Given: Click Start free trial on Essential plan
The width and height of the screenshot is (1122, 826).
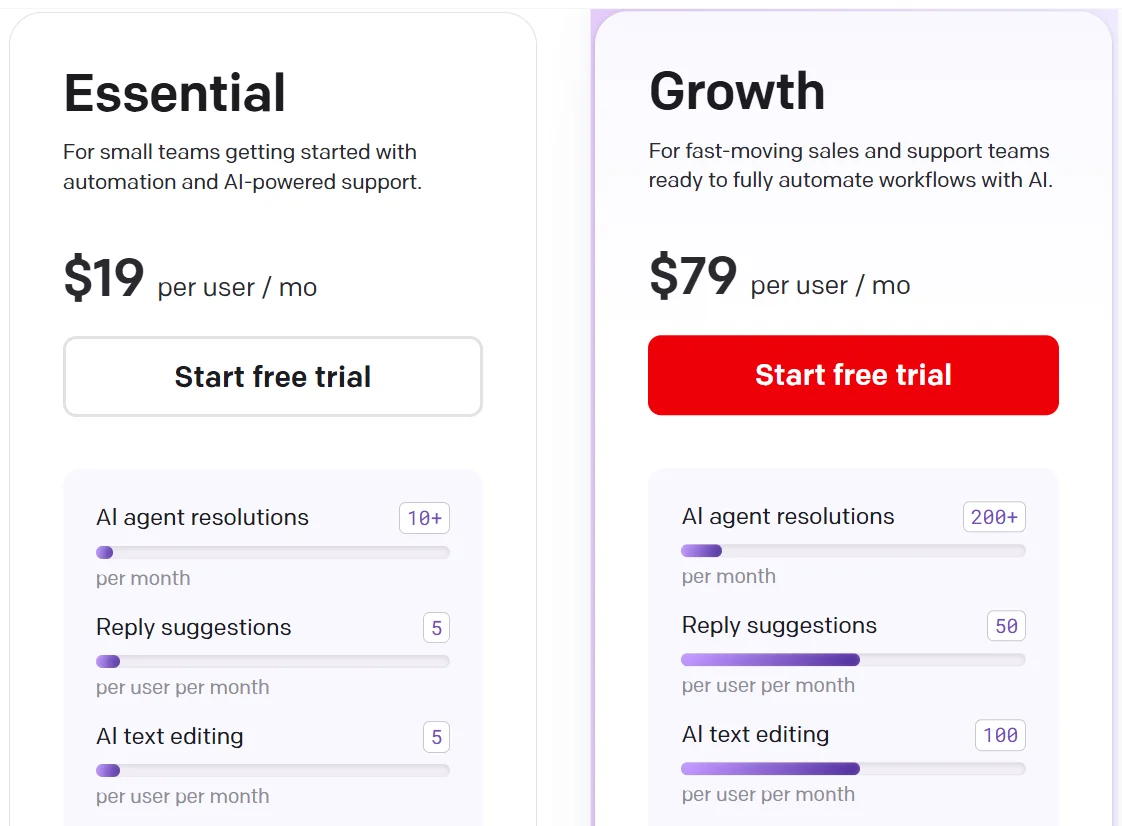Looking at the screenshot, I should coord(272,376).
